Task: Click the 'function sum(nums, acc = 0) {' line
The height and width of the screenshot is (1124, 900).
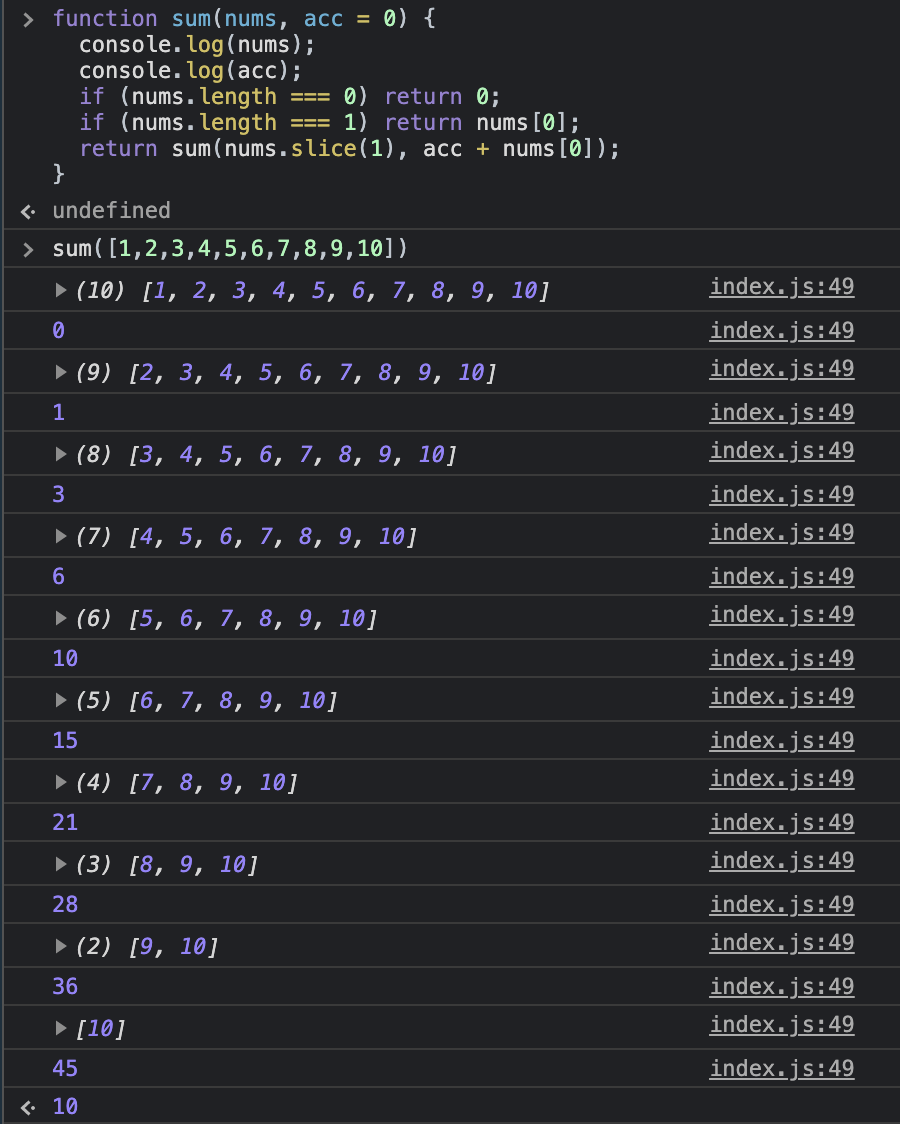Action: click(x=244, y=19)
